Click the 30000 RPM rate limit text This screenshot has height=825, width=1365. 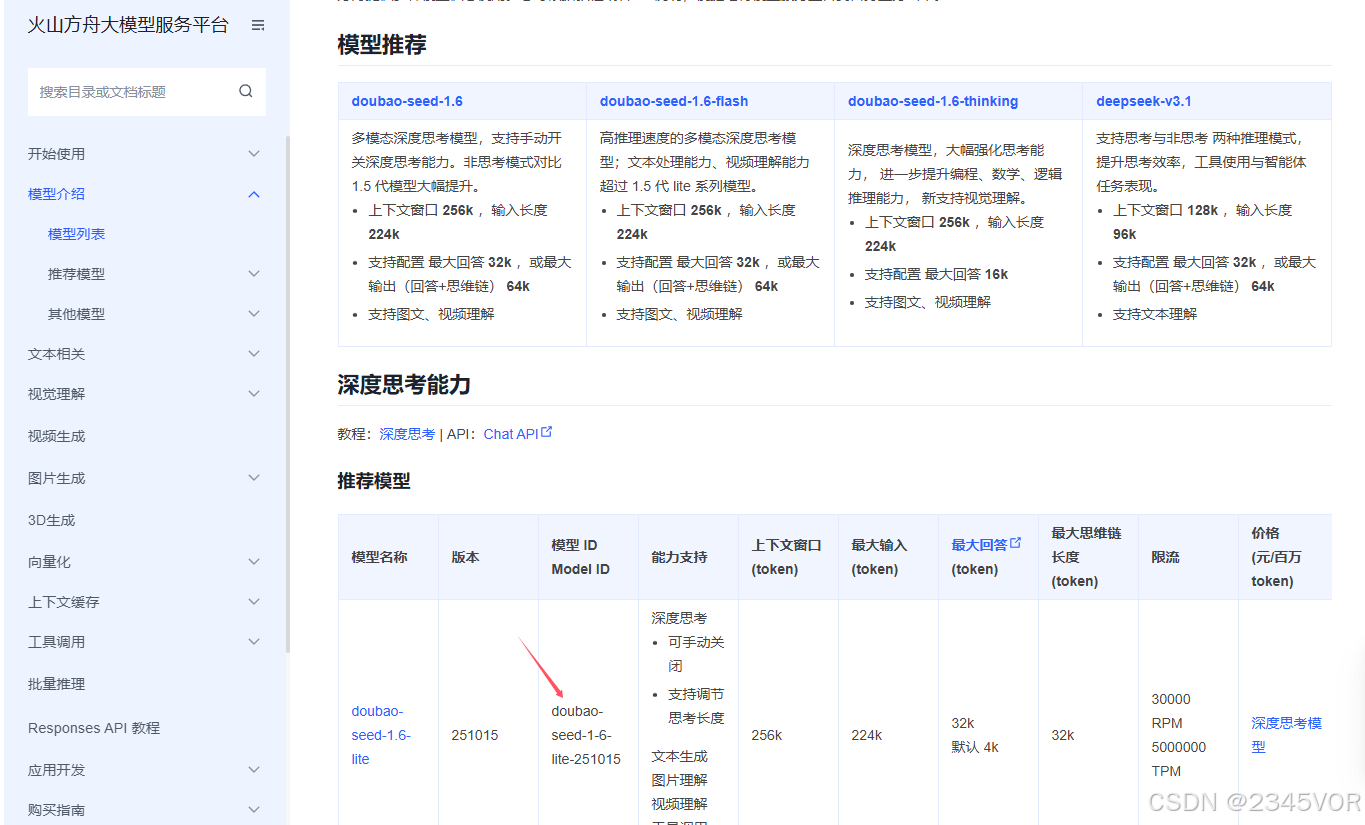click(x=1171, y=711)
